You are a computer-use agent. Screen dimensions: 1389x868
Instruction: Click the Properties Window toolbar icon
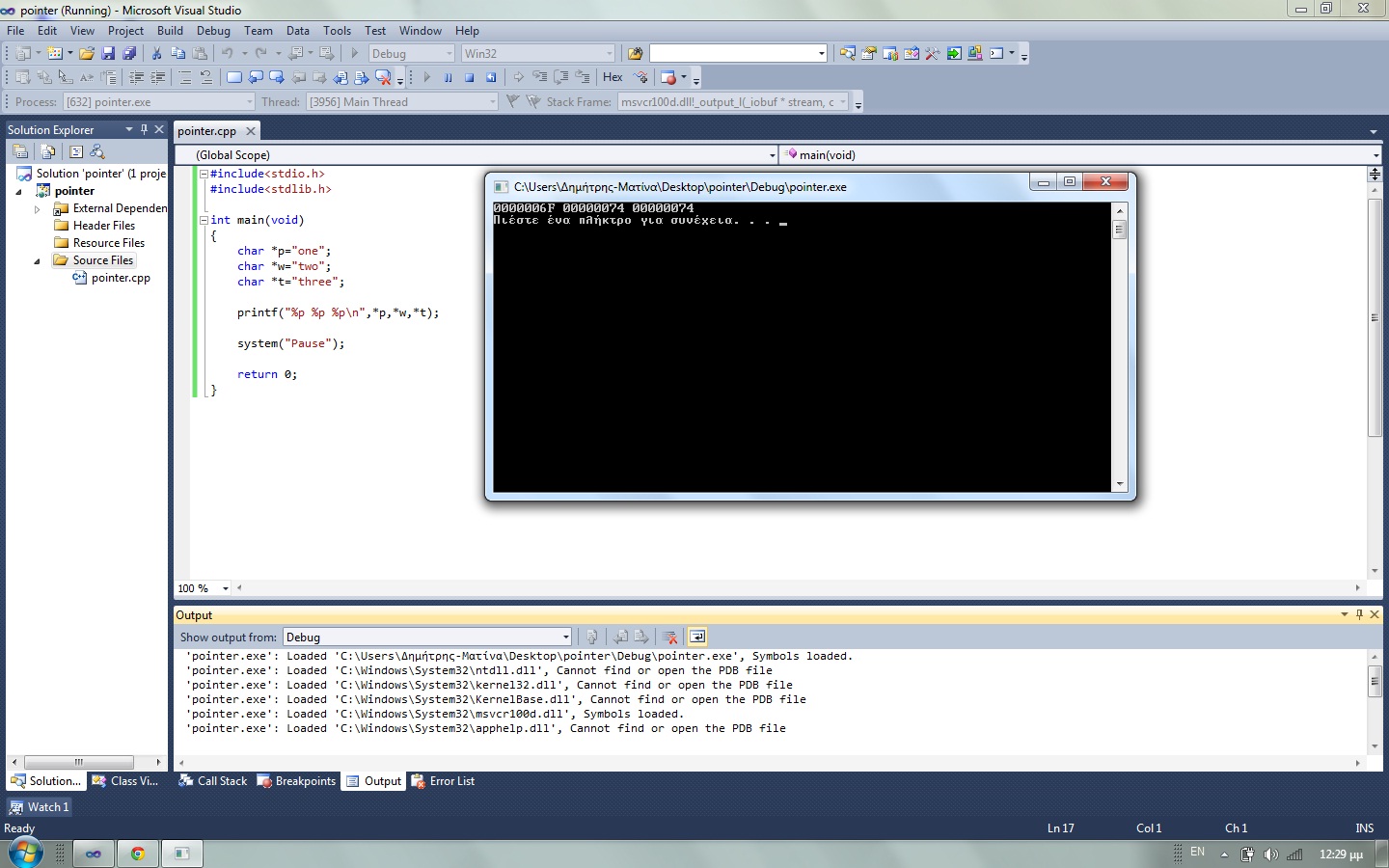pyautogui.click(x=869, y=54)
